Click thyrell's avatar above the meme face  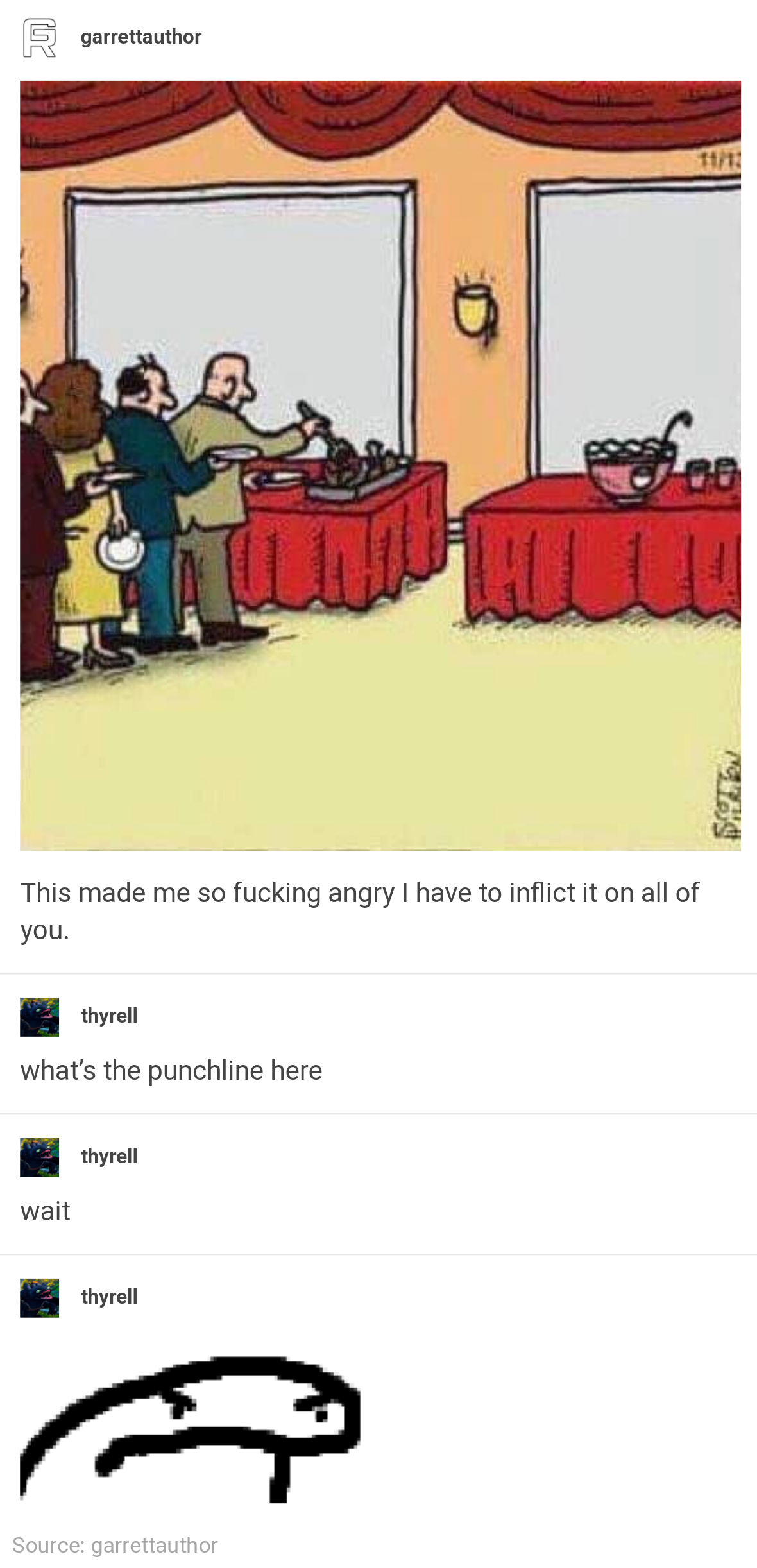point(39,1298)
